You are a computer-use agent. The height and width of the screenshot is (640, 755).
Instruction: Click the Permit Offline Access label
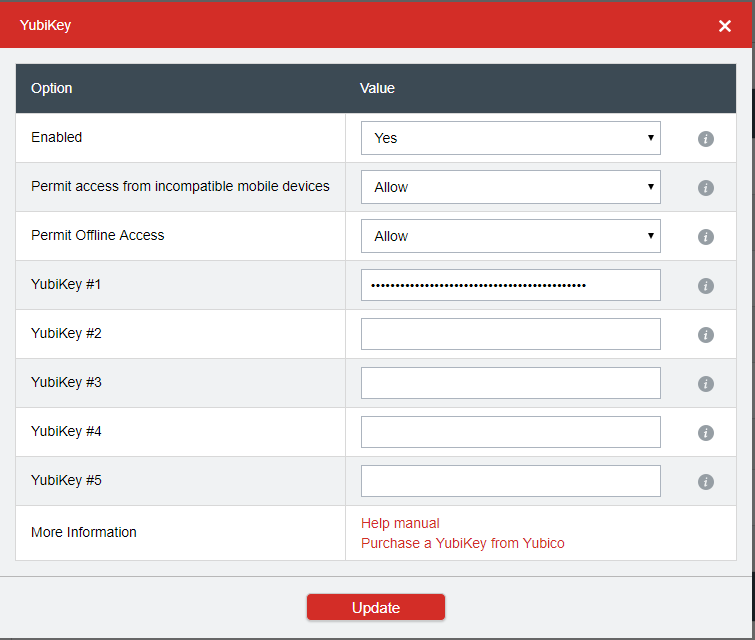point(98,235)
